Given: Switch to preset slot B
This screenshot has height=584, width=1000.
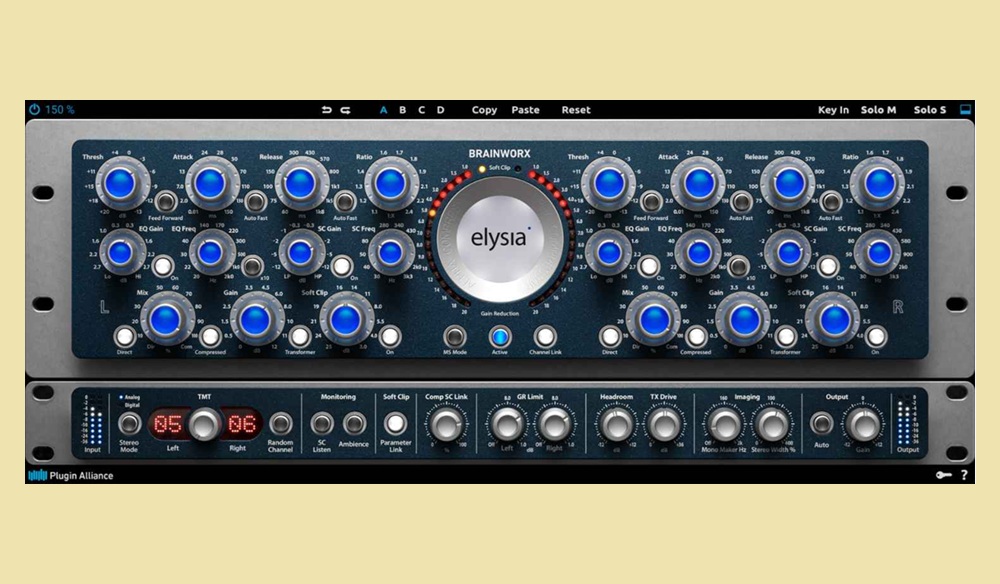Looking at the screenshot, I should (401, 109).
